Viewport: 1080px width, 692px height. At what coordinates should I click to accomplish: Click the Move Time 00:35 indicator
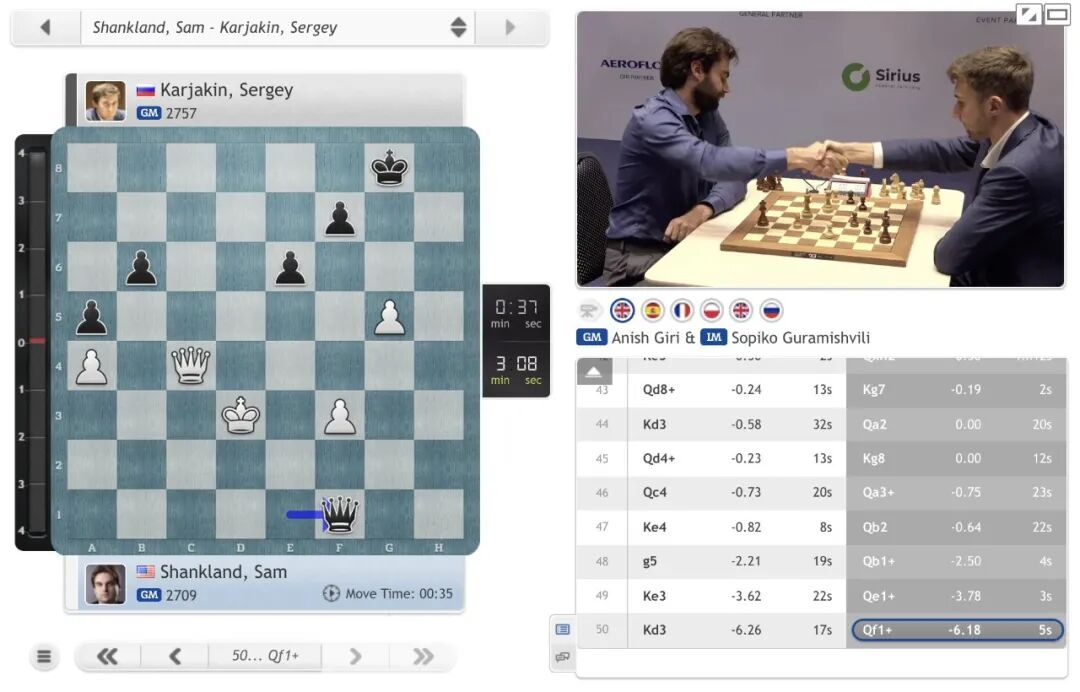point(388,594)
